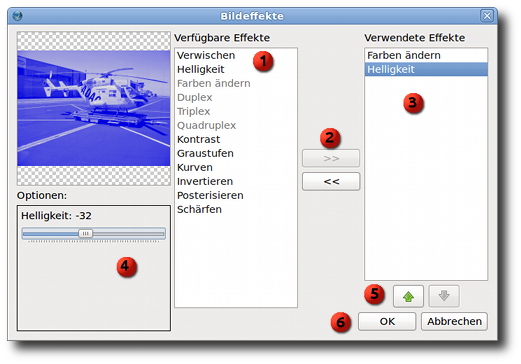Close the Bildeffekte dialog

click(487, 16)
